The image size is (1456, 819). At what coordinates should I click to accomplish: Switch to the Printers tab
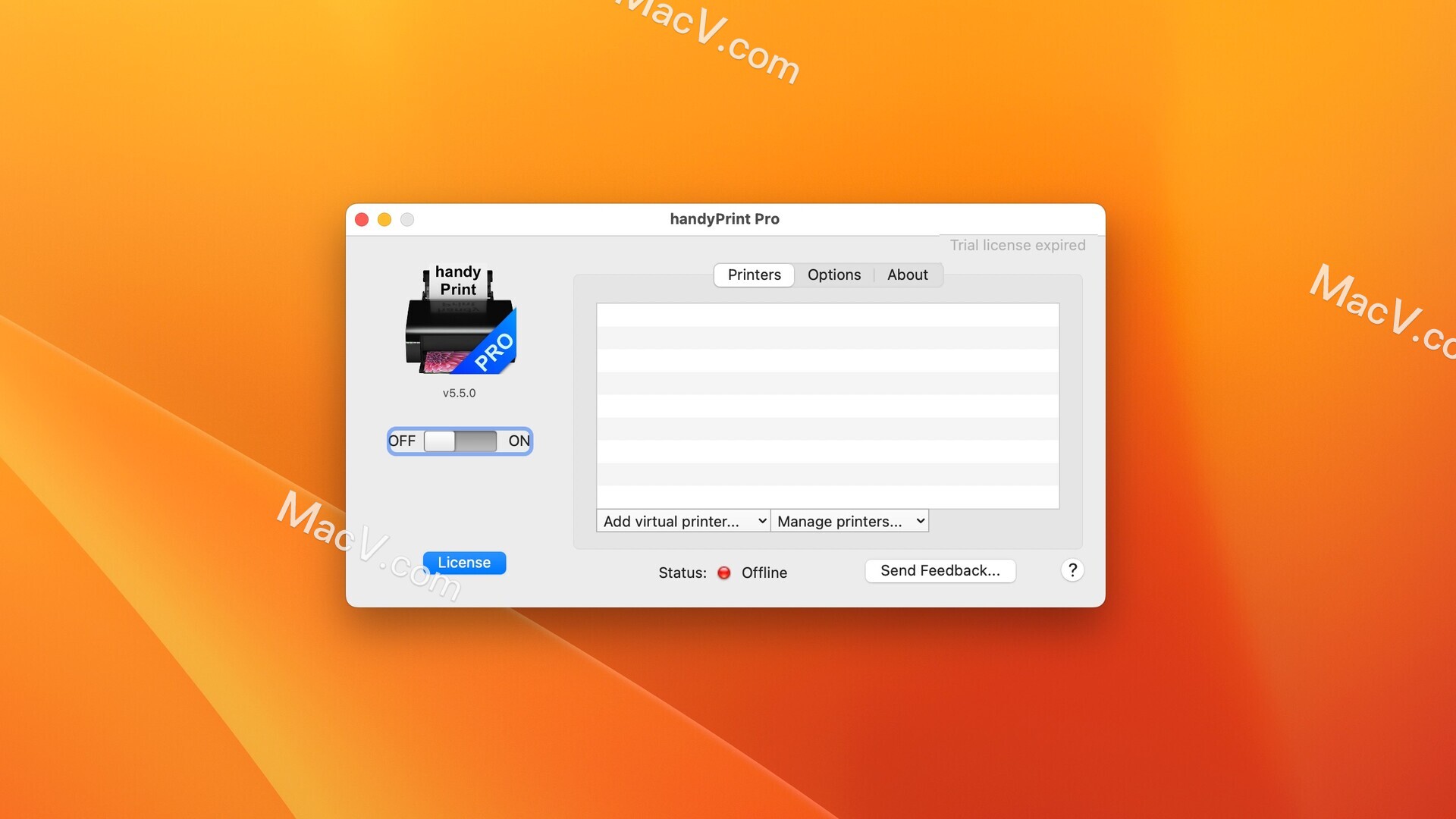753,274
